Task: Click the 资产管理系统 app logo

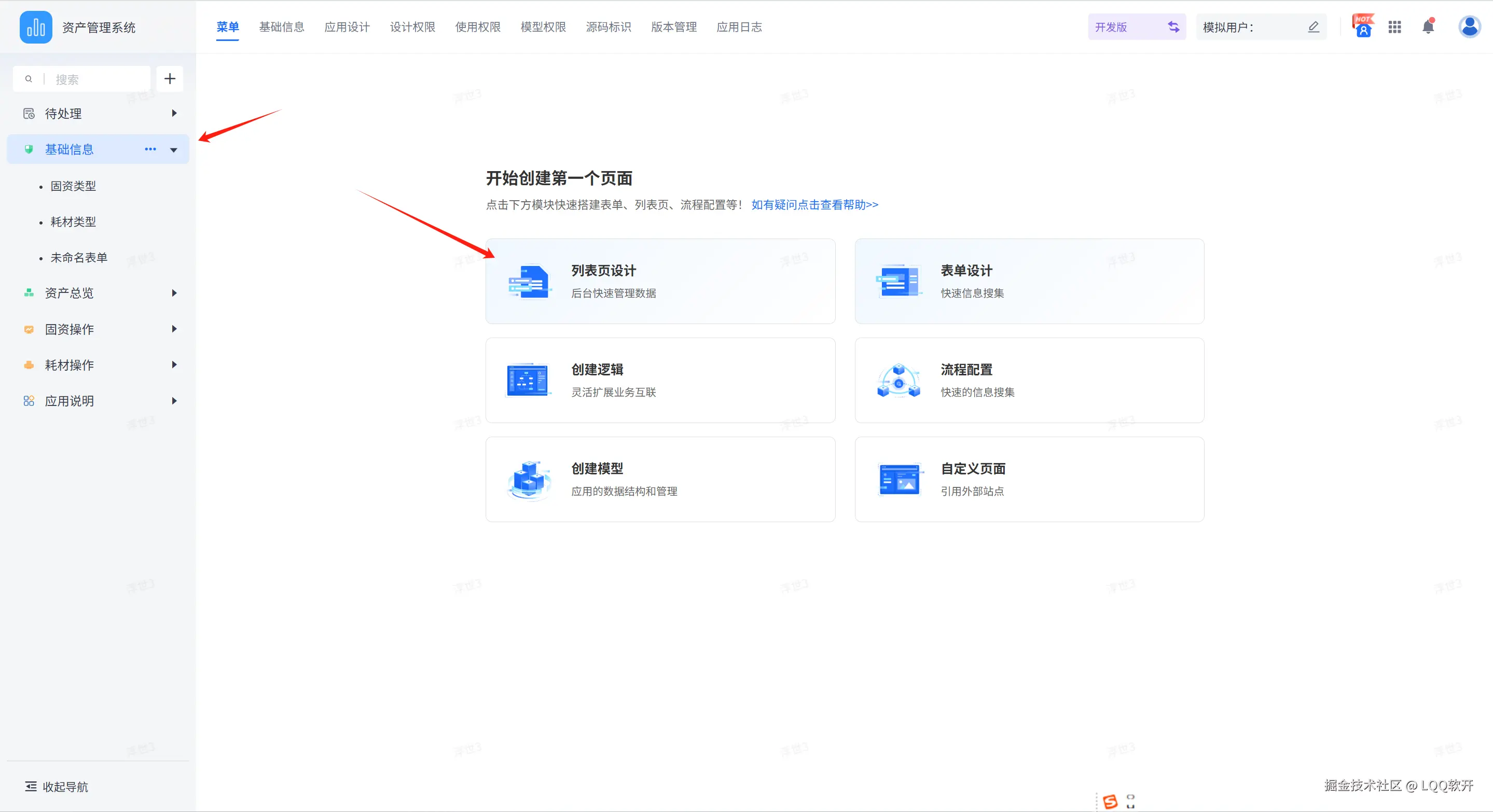Action: pos(36,26)
